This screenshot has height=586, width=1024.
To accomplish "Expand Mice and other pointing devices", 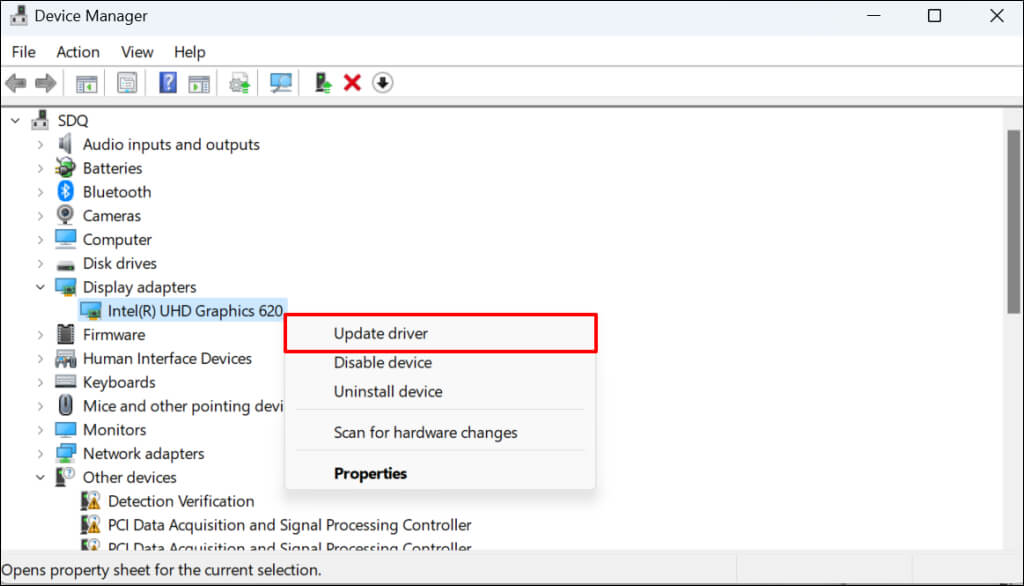I will point(40,406).
